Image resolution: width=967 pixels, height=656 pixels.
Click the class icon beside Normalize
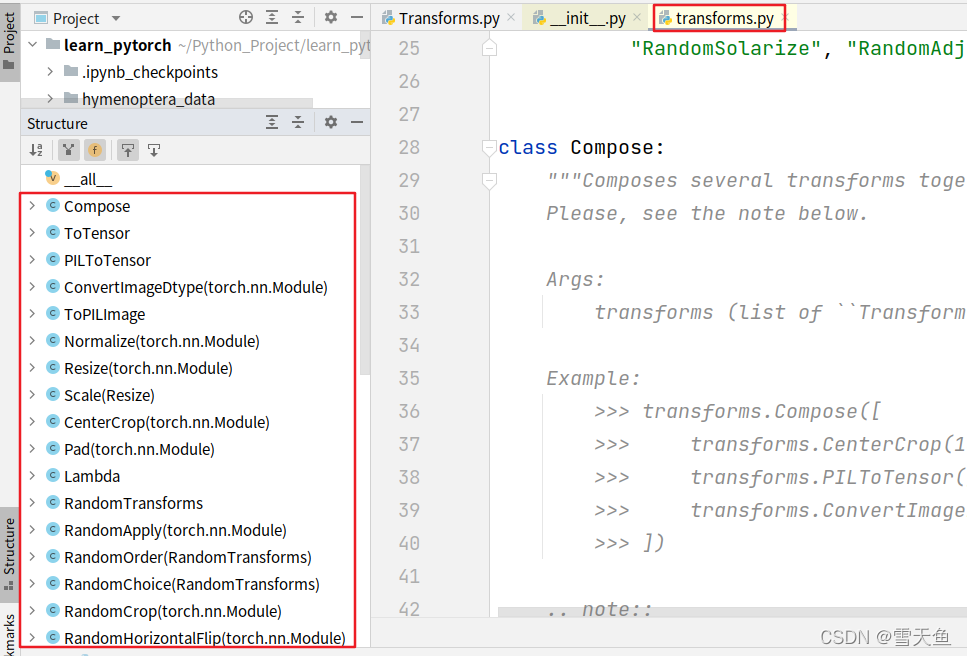point(53,340)
